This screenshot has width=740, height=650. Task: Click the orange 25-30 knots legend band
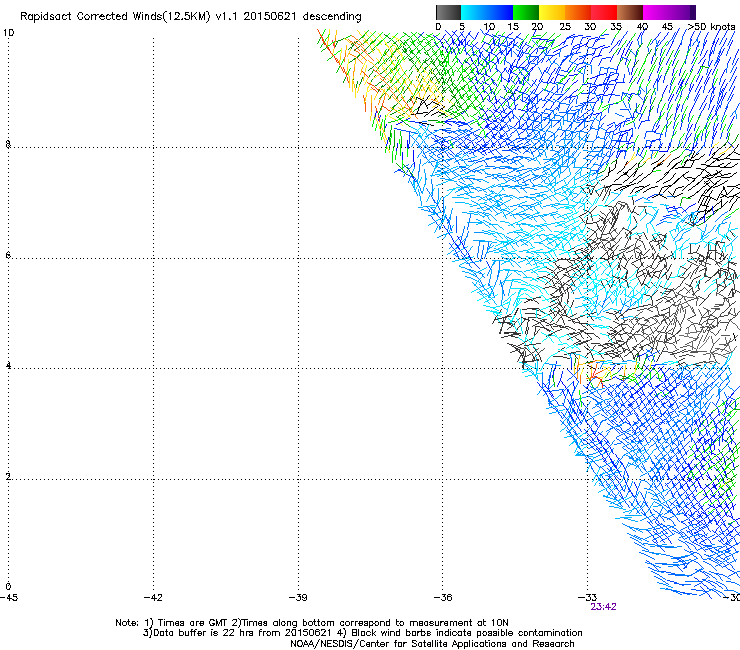(578, 12)
